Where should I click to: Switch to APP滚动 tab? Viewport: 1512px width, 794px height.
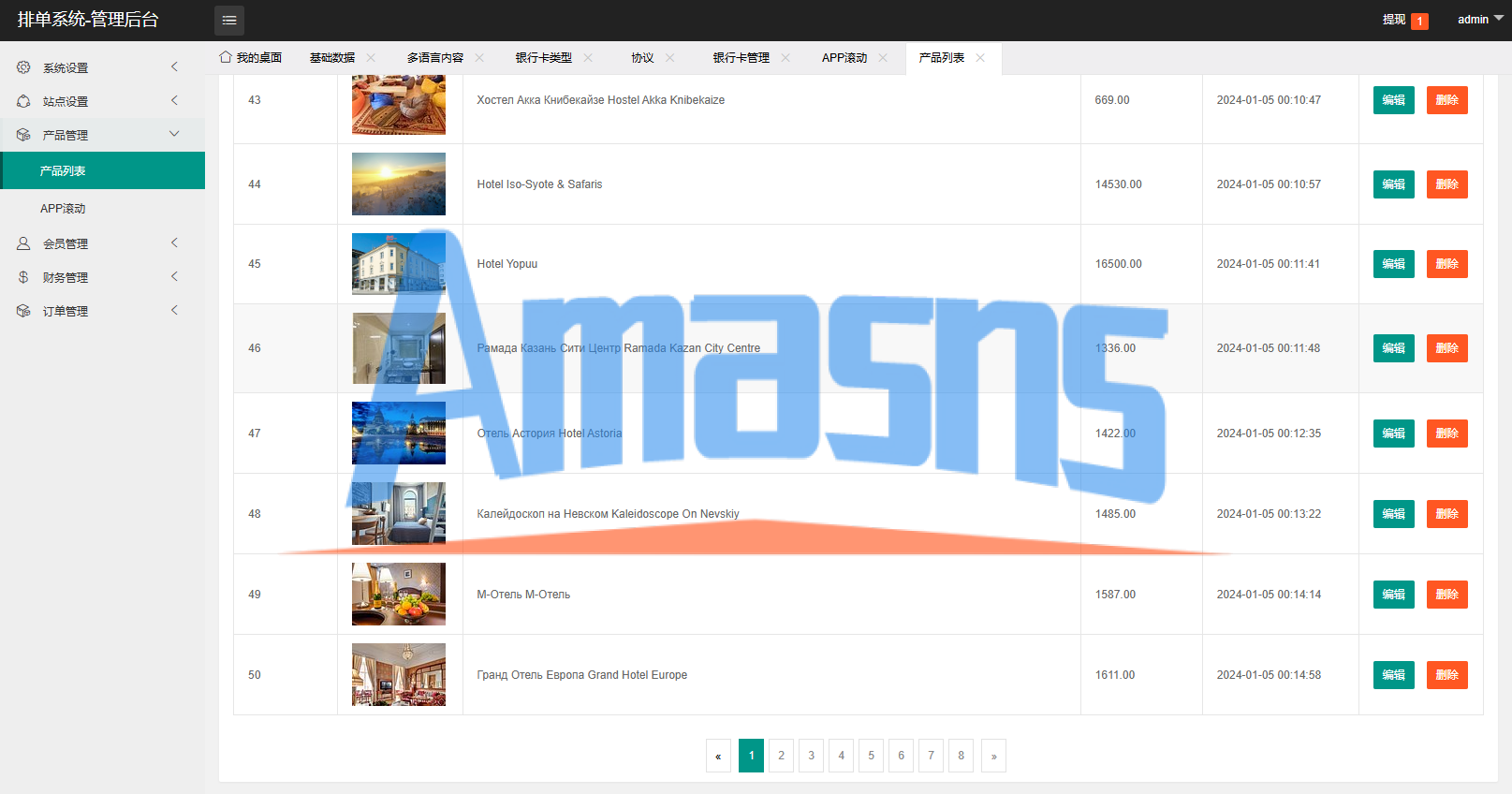click(844, 58)
